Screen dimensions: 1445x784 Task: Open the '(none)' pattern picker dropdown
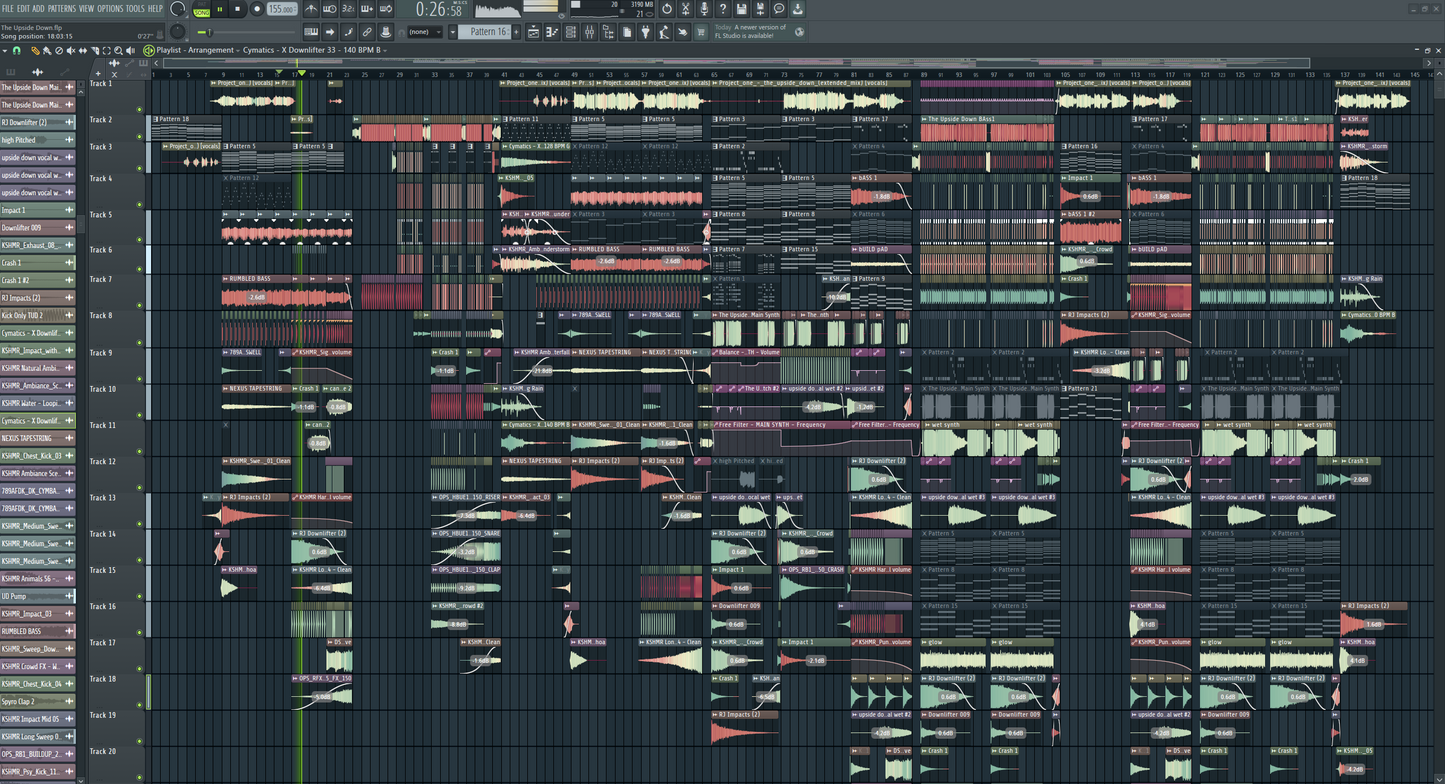(425, 31)
